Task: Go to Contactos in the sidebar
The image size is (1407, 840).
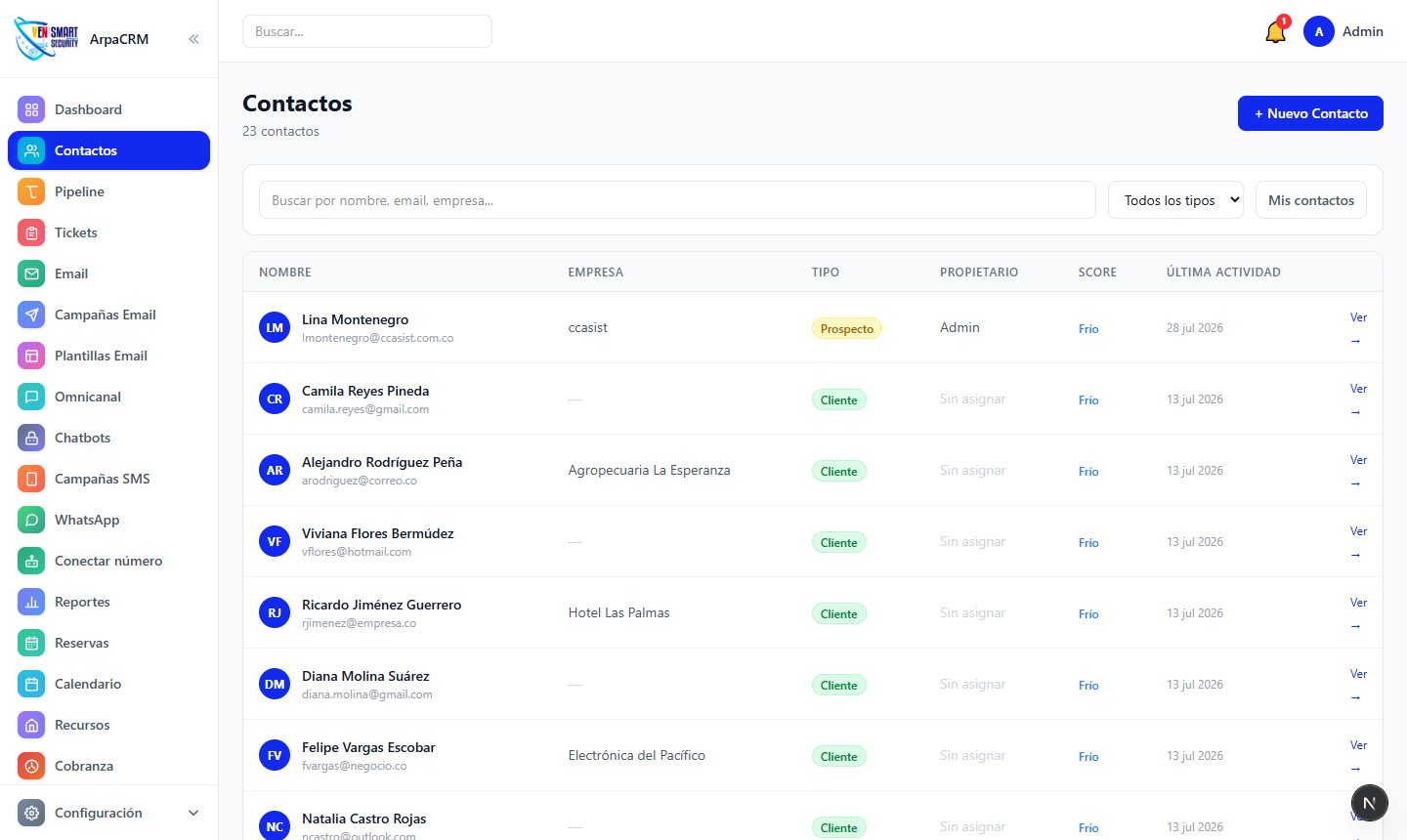Action: click(x=108, y=150)
